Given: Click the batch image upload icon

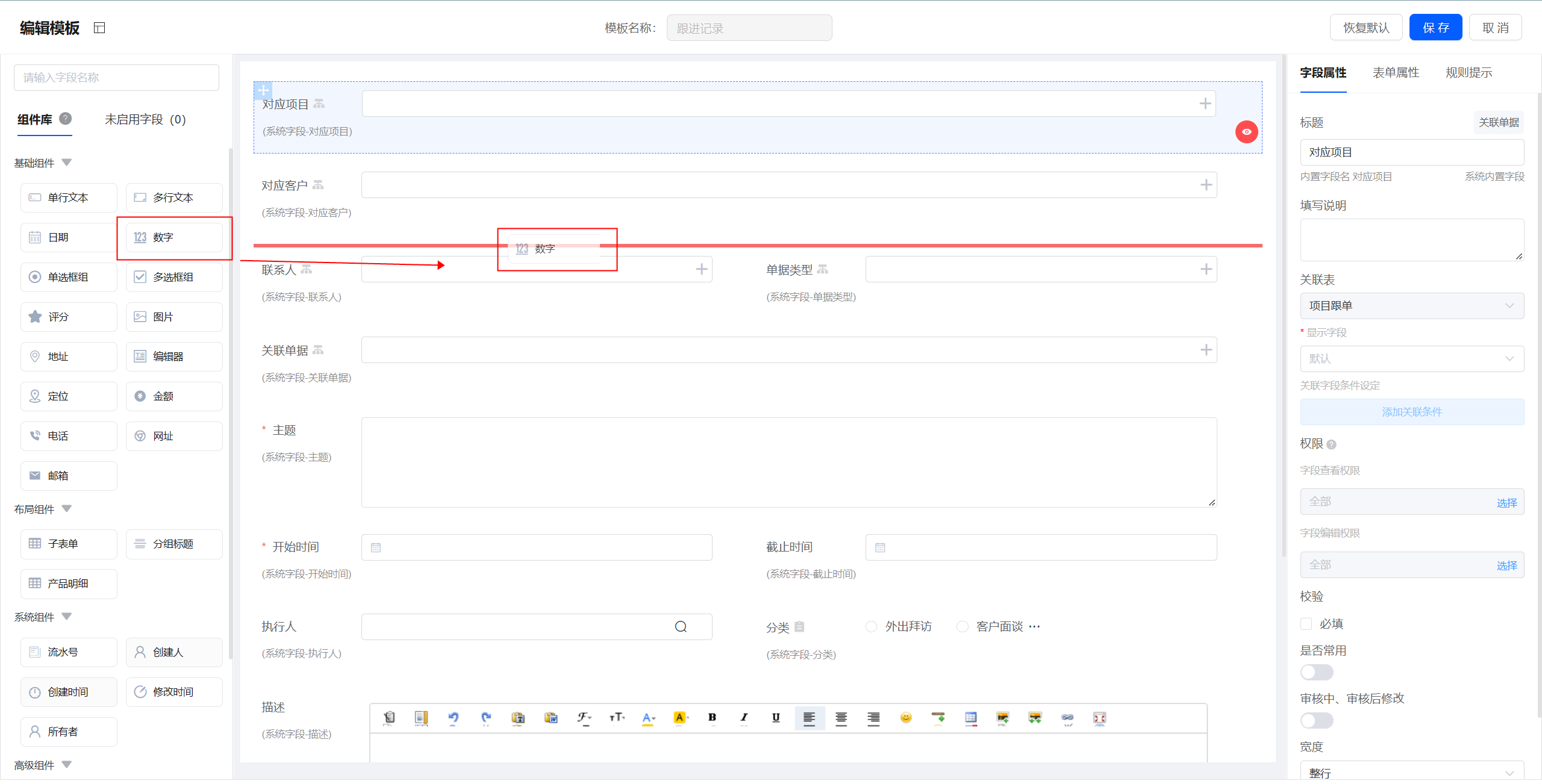Looking at the screenshot, I should point(1035,718).
